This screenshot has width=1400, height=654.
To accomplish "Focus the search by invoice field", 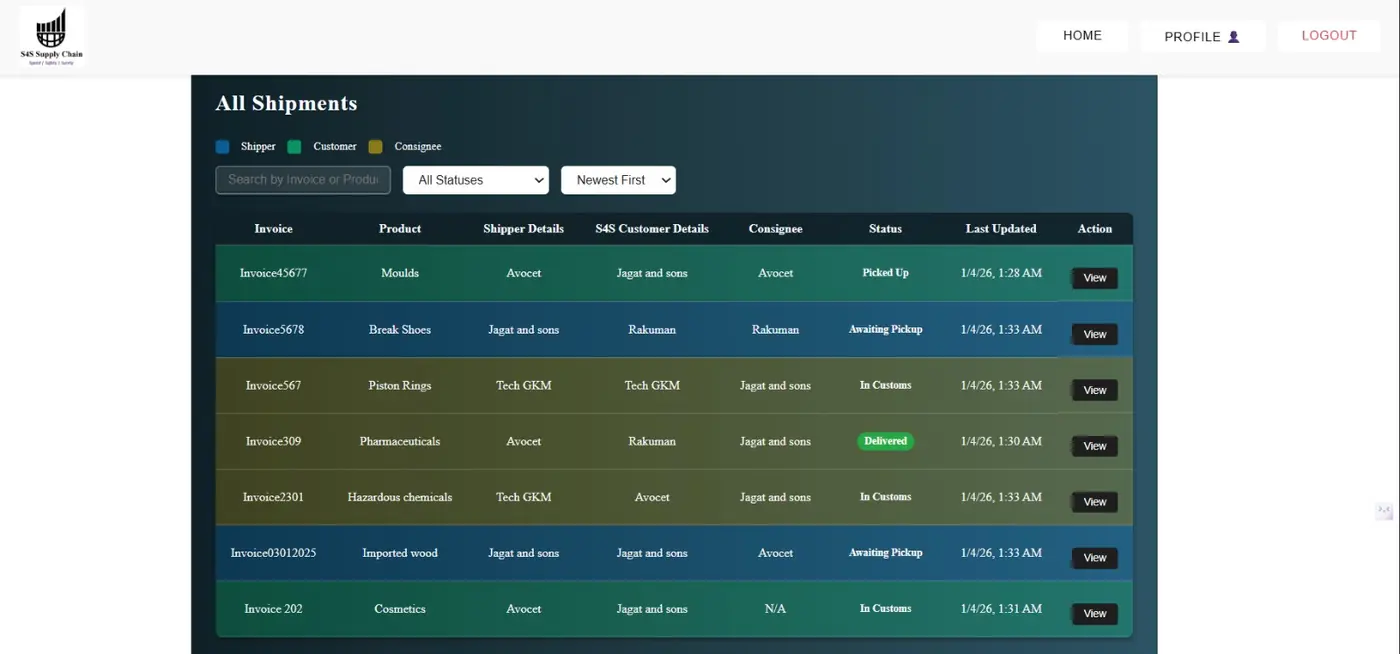I will point(303,180).
